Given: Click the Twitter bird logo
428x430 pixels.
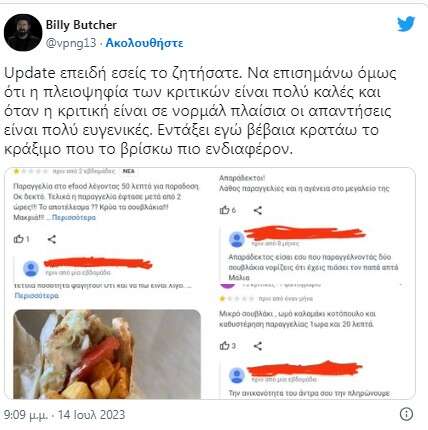Looking at the screenshot, I should coord(406,24).
